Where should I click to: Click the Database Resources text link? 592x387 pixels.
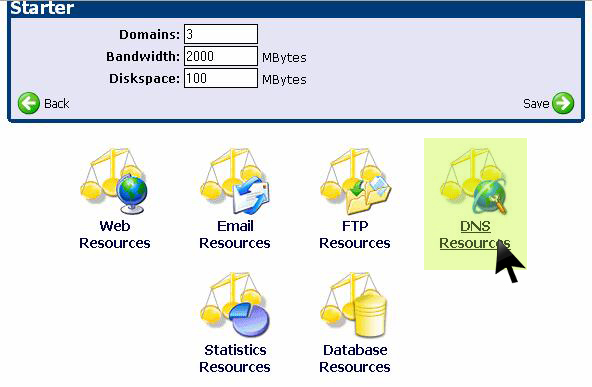pyautogui.click(x=355, y=358)
